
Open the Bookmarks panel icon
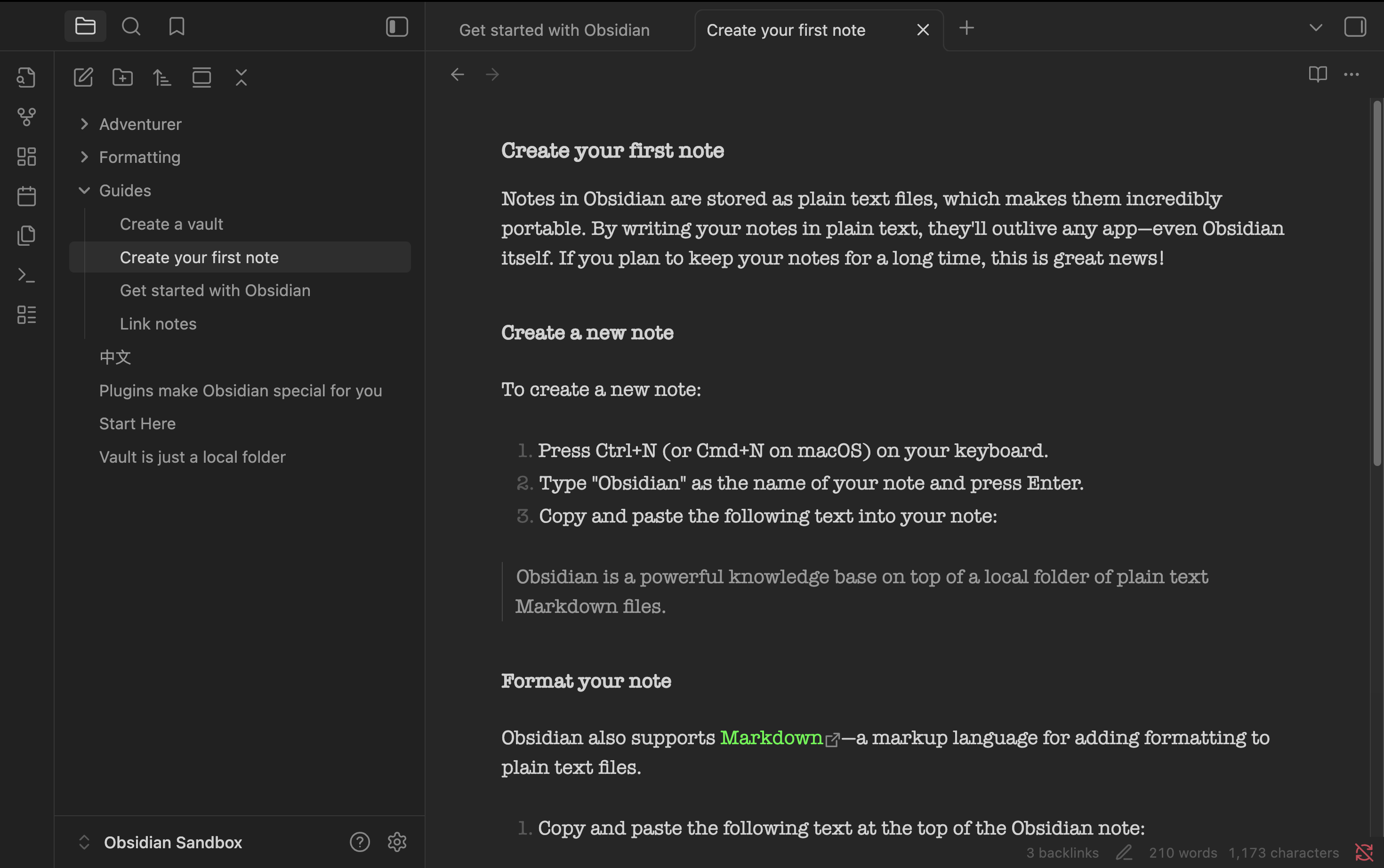tap(177, 26)
